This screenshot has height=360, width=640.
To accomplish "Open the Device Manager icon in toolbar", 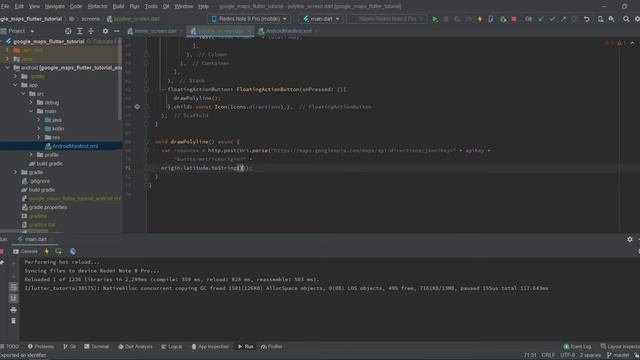I will [x=600, y=19].
